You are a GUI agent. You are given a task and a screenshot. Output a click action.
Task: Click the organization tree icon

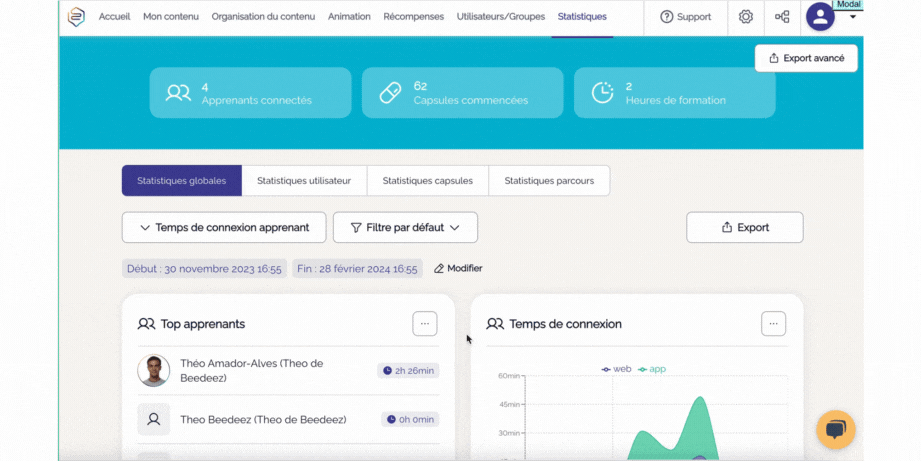click(782, 17)
